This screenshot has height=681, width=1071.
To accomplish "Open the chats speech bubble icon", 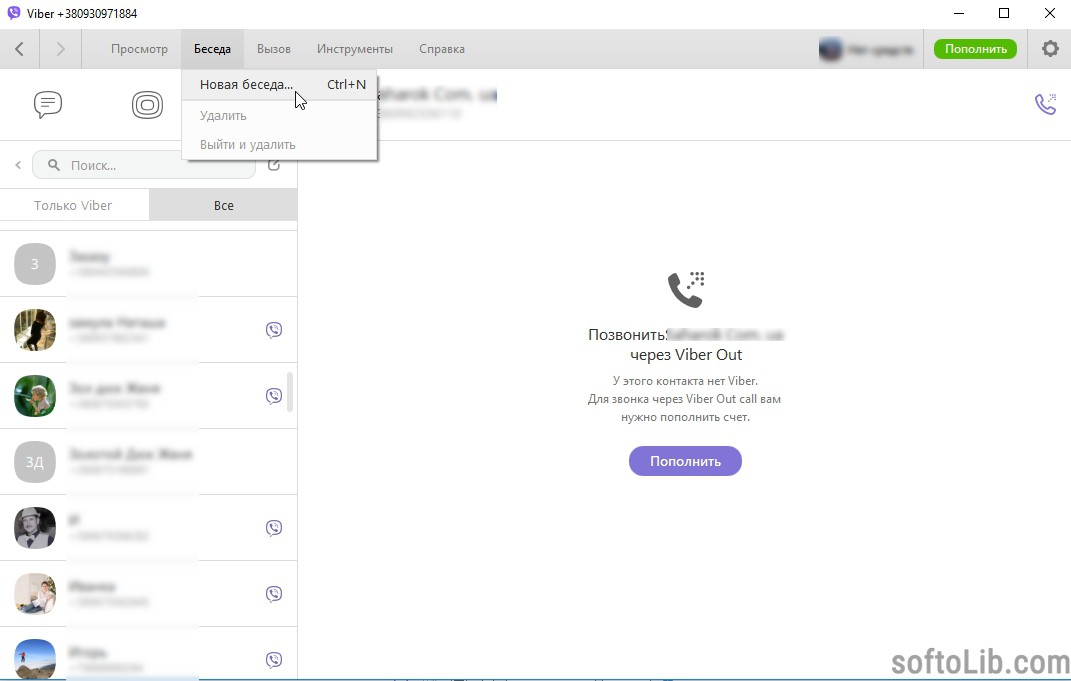I will pyautogui.click(x=48, y=105).
